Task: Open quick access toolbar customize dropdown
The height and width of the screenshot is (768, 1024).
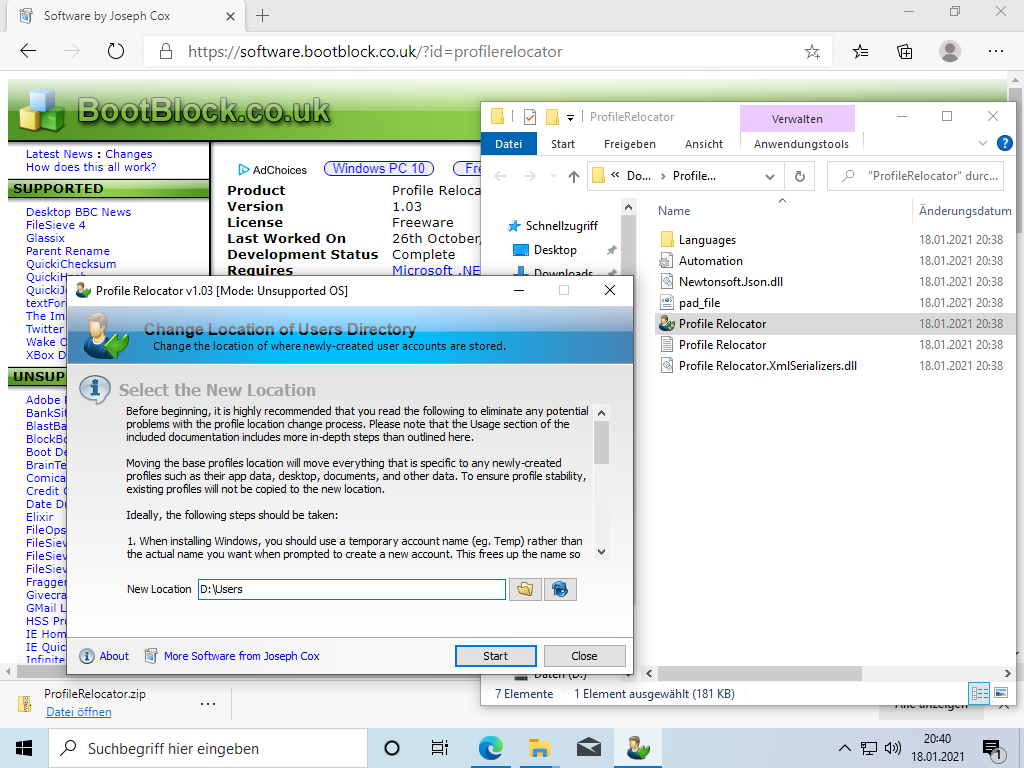Action: [x=570, y=118]
